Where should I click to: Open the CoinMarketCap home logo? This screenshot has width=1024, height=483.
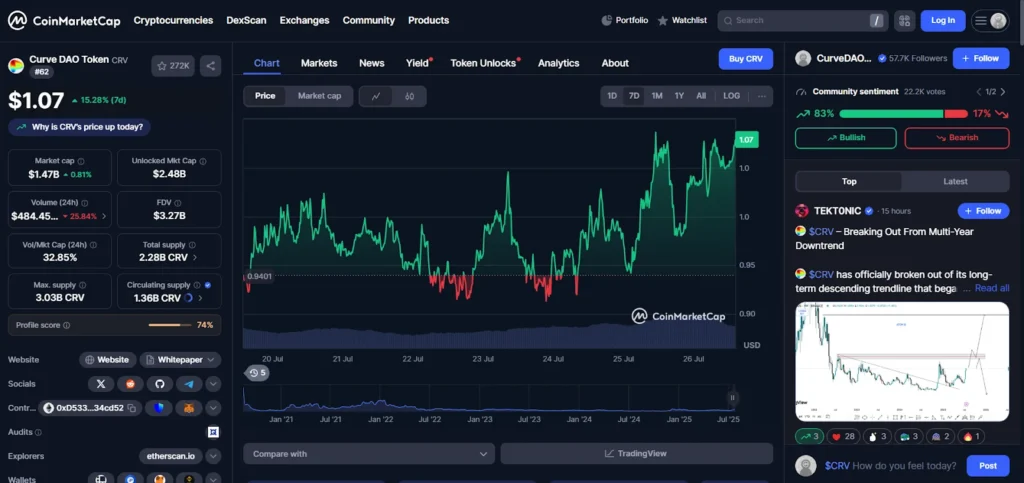pos(64,20)
